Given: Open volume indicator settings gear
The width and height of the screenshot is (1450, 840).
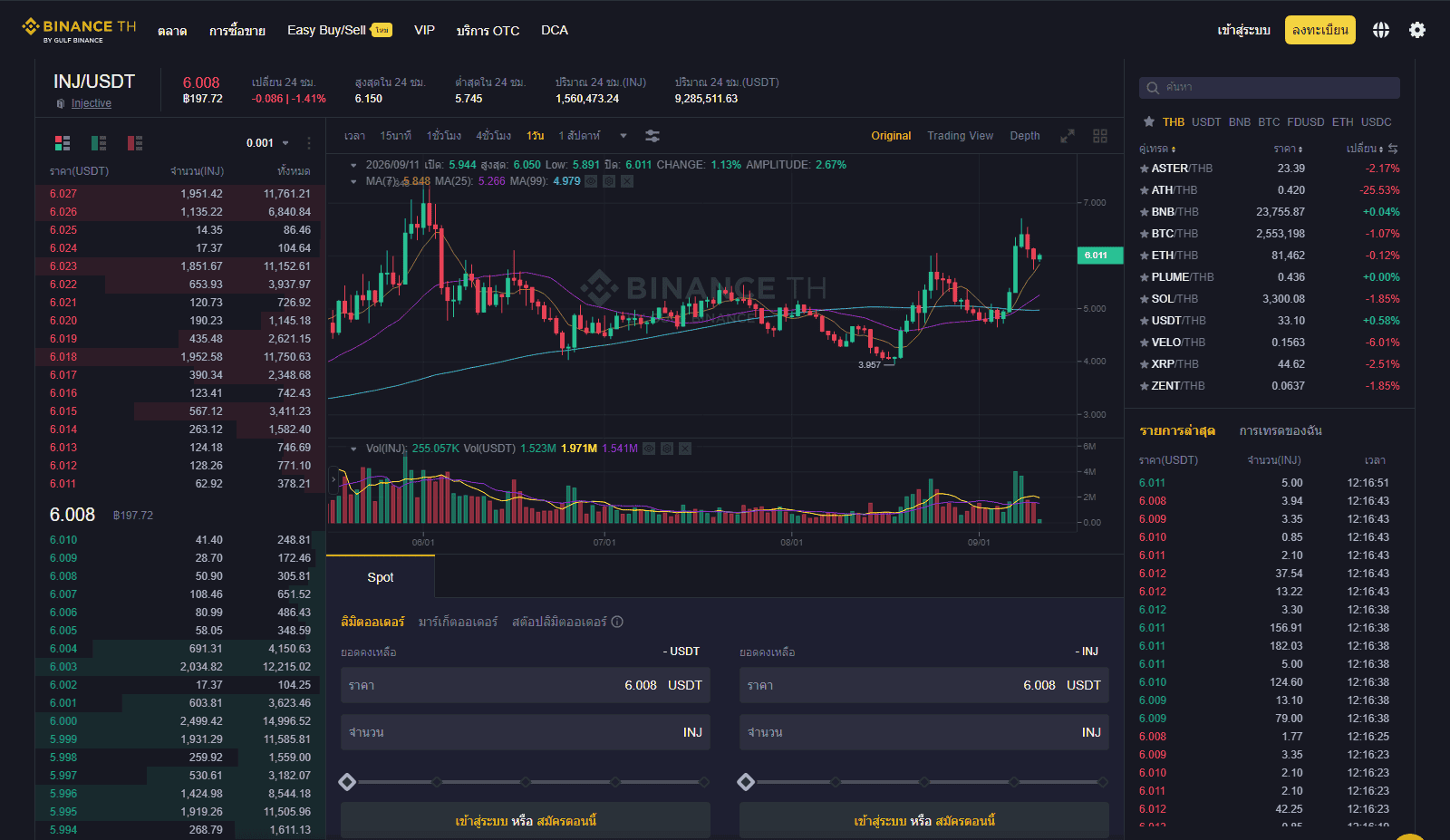Looking at the screenshot, I should click(x=667, y=449).
